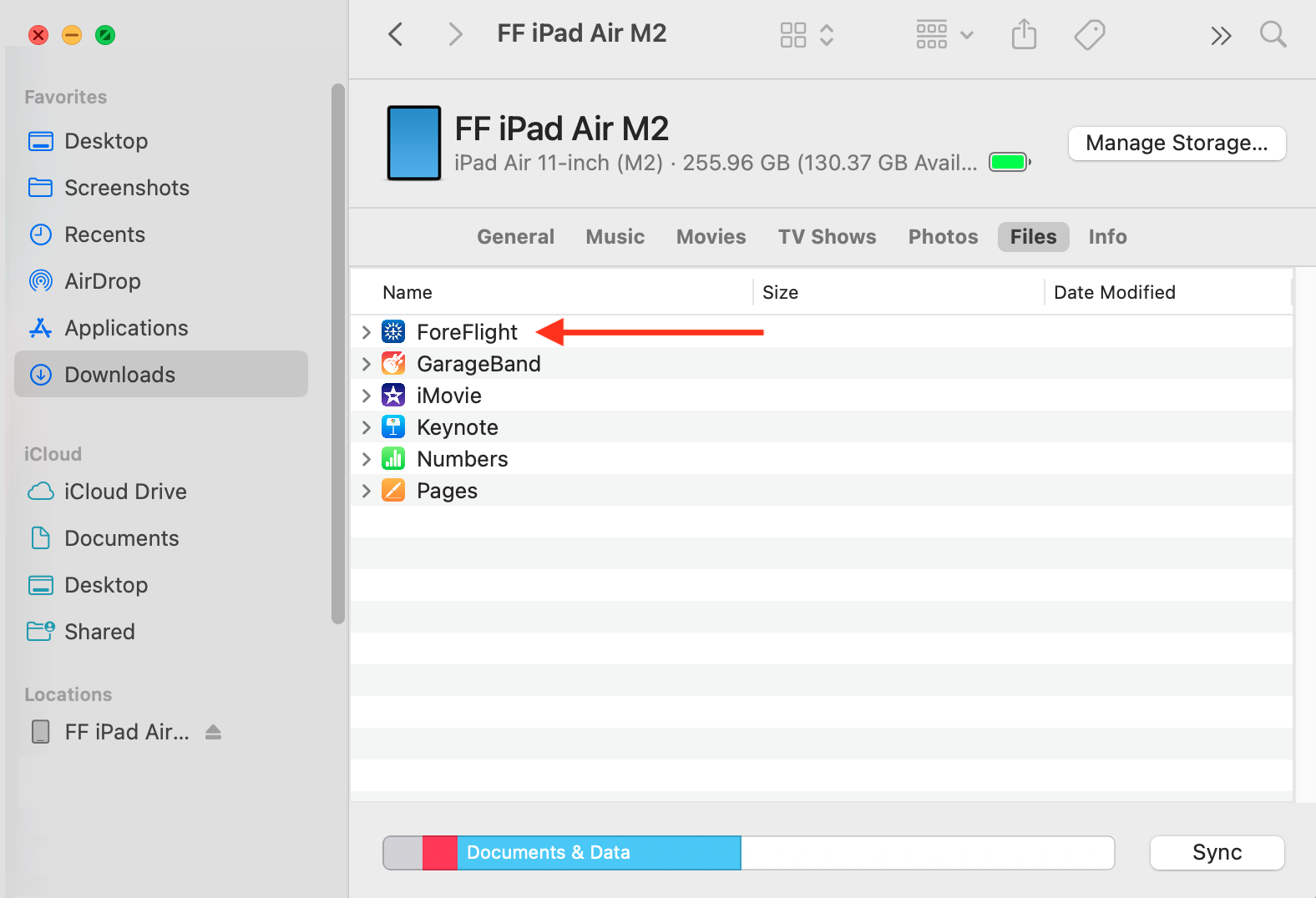
Task: Open Applications in the sidebar
Action: pos(161,328)
